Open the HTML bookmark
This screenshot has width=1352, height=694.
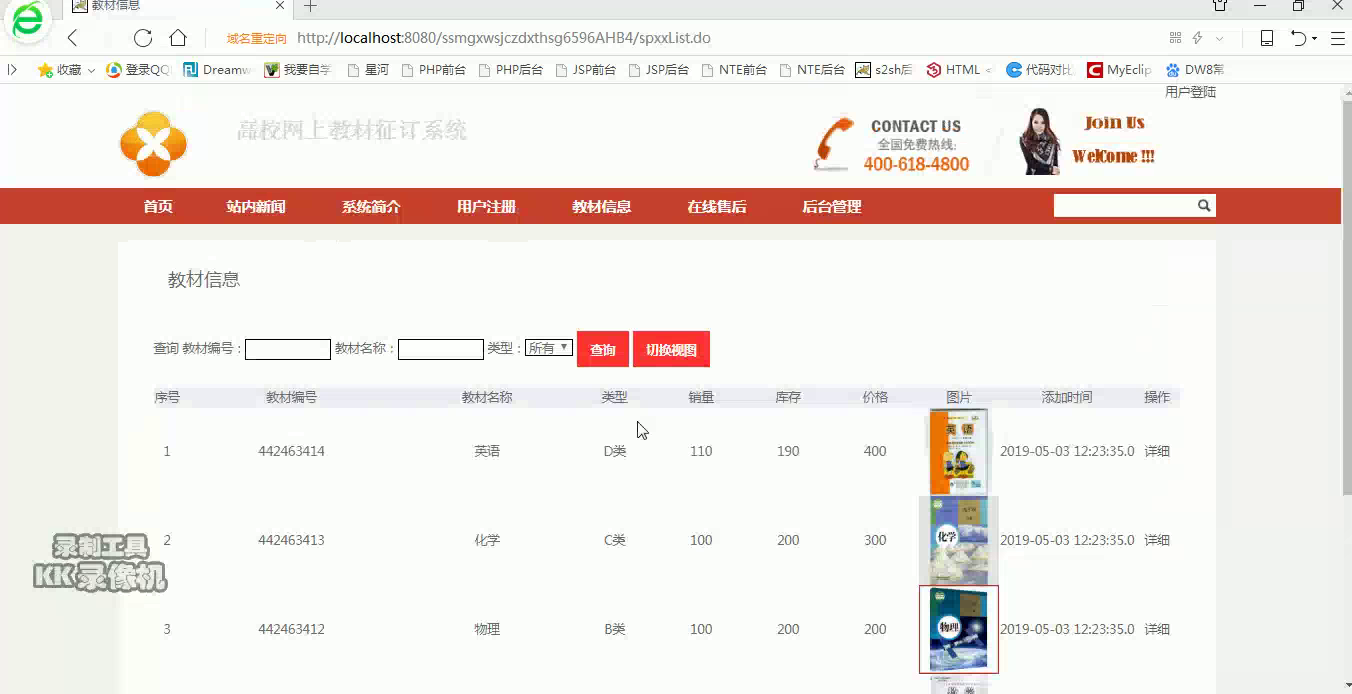[959, 70]
